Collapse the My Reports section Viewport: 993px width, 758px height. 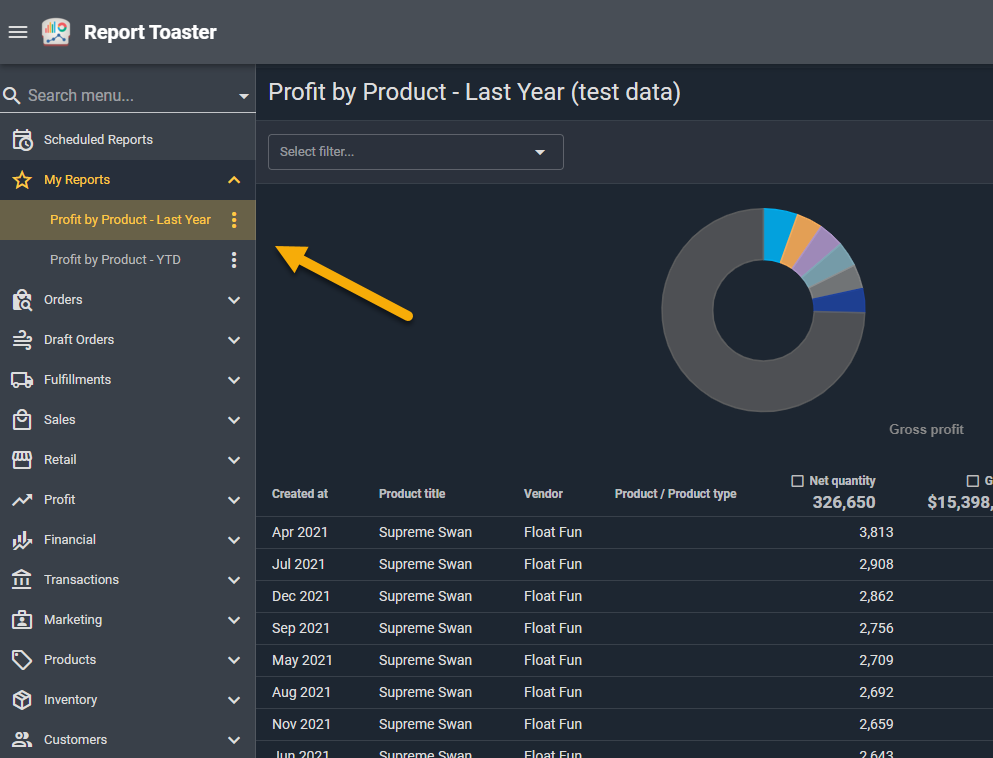click(234, 180)
